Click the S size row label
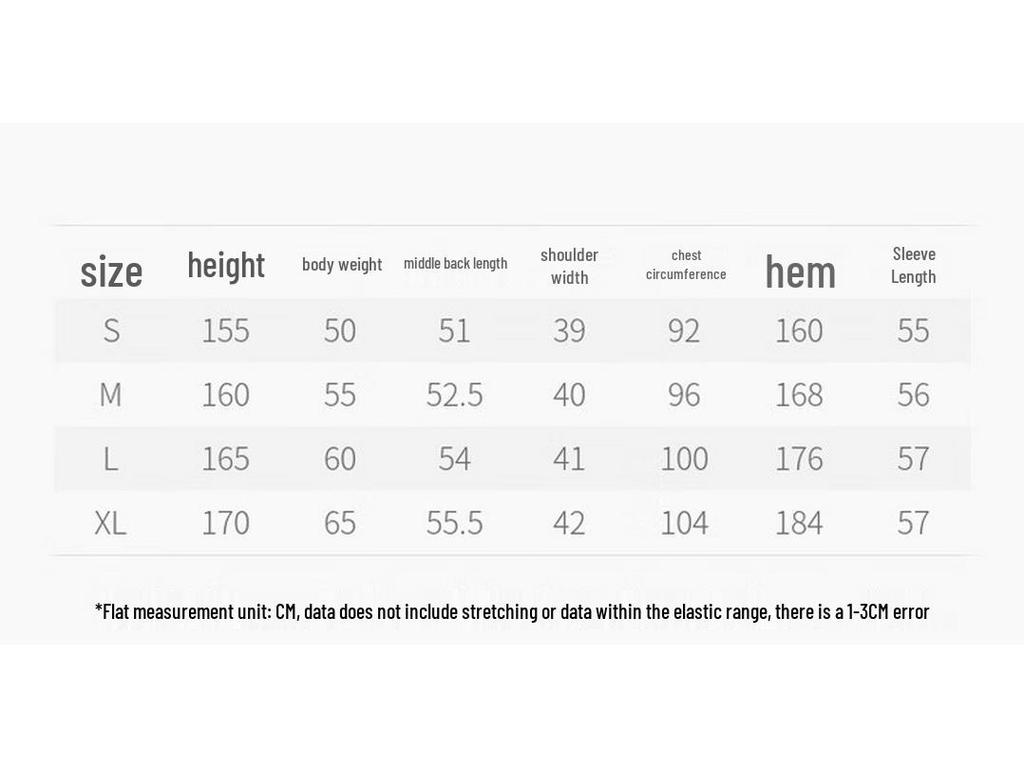The width and height of the screenshot is (1024, 768). click(112, 330)
